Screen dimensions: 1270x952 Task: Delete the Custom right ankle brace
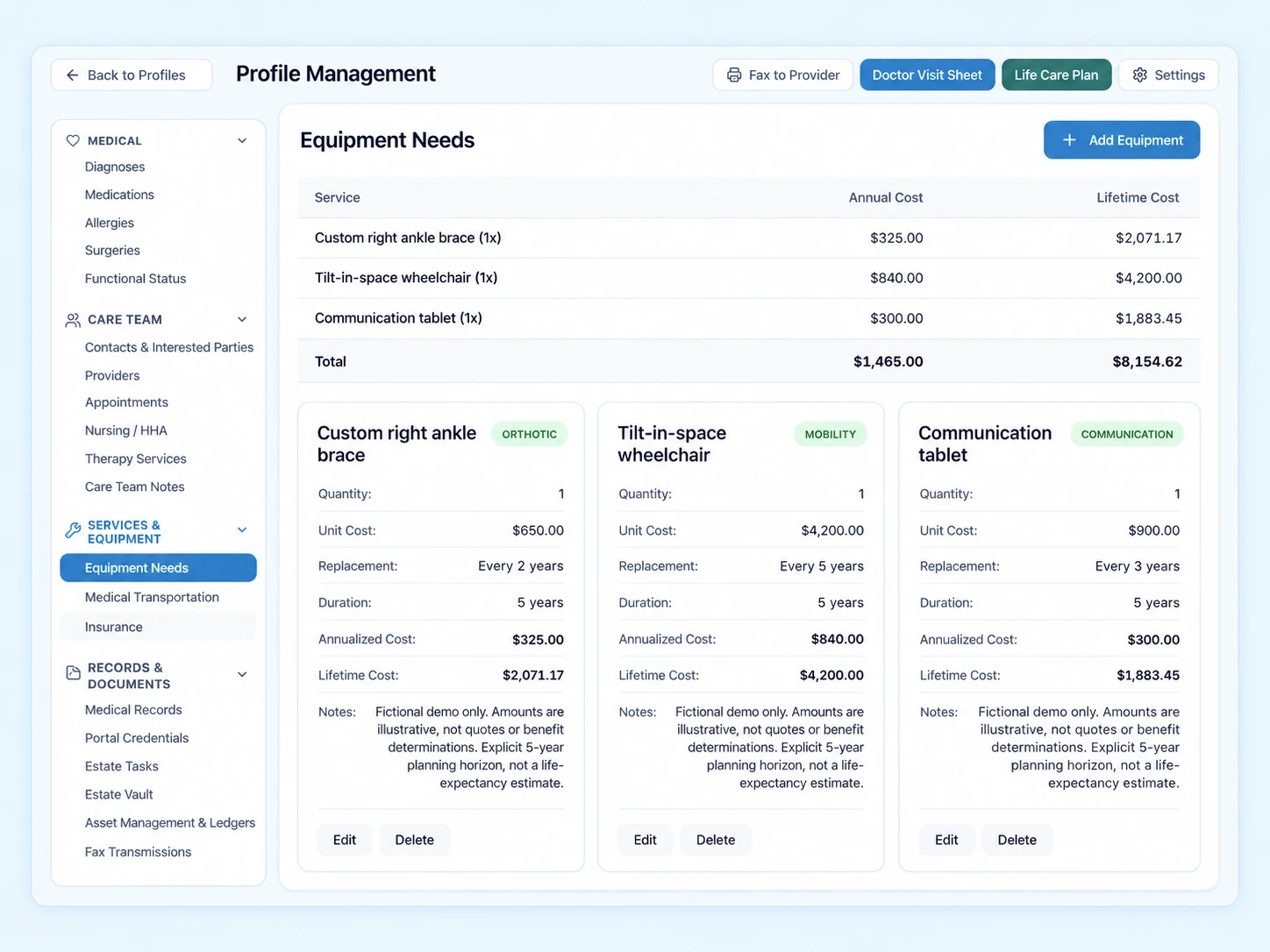tap(414, 840)
